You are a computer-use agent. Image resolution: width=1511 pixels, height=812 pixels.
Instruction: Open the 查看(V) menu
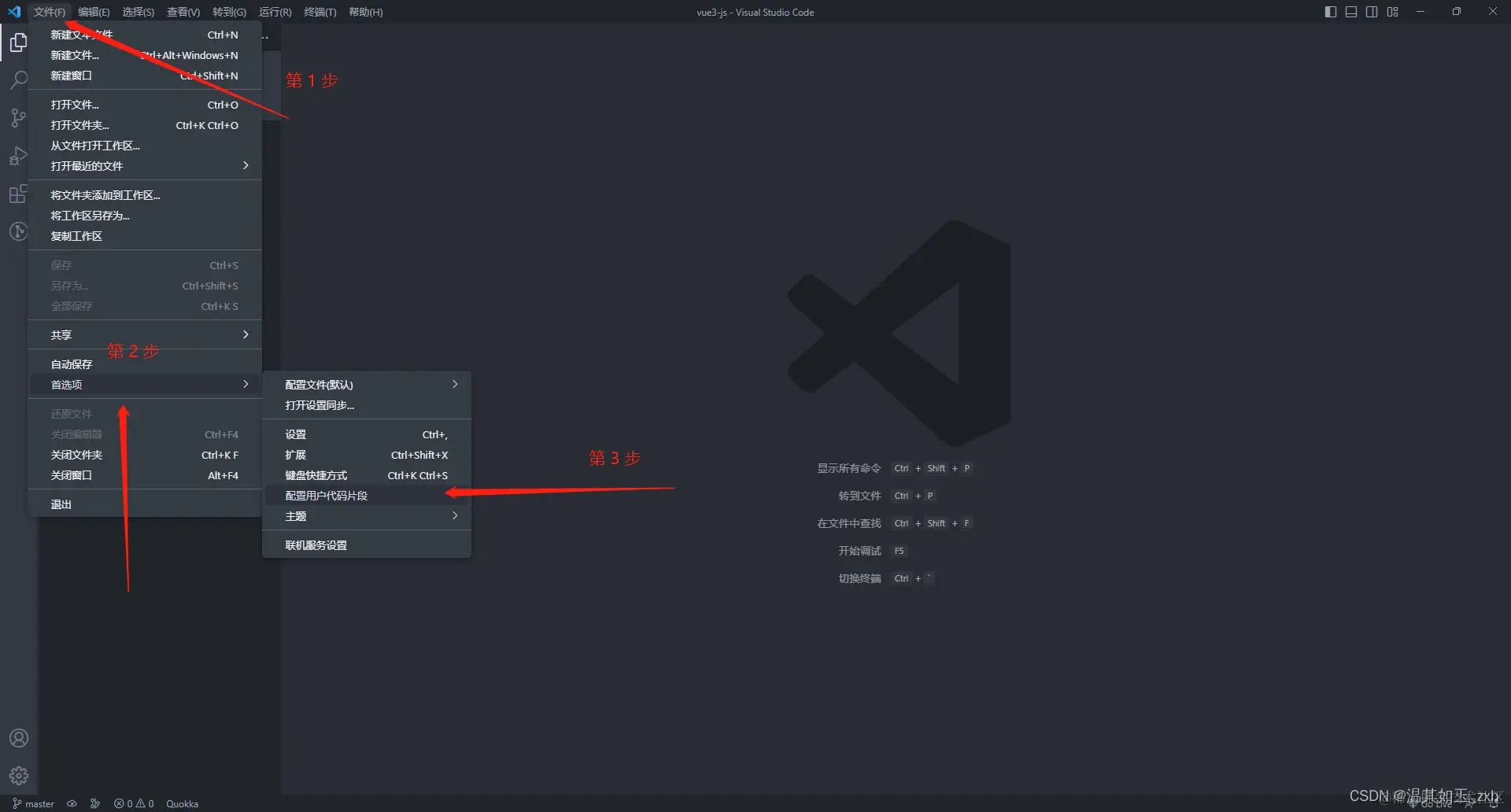[x=183, y=12]
